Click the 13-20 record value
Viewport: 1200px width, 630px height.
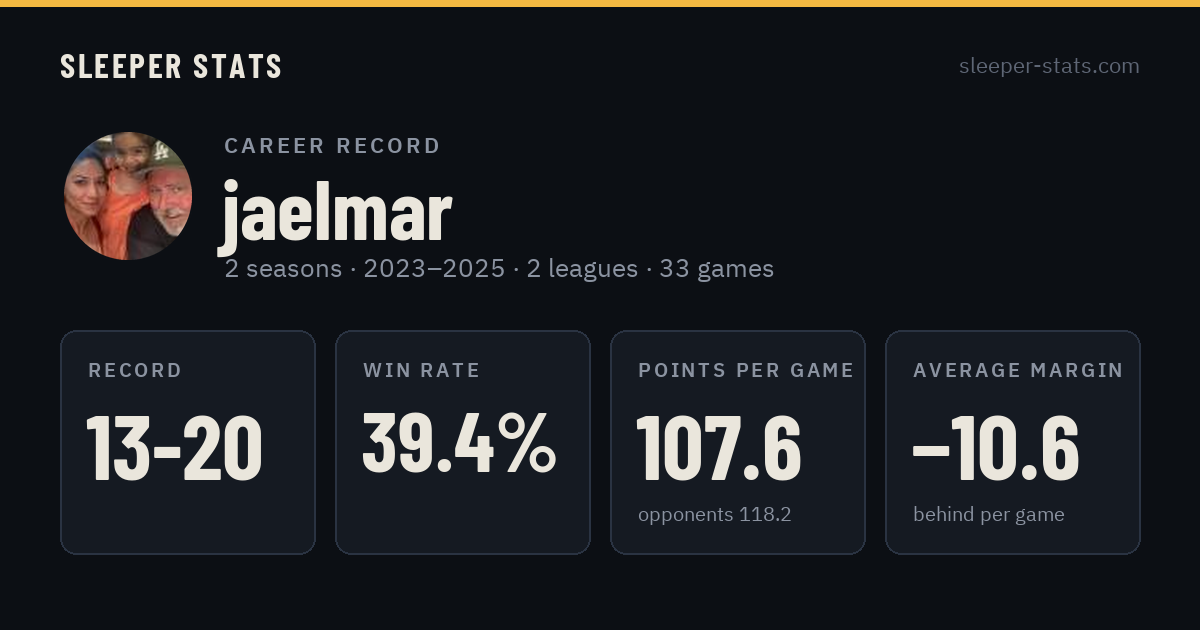(x=175, y=448)
